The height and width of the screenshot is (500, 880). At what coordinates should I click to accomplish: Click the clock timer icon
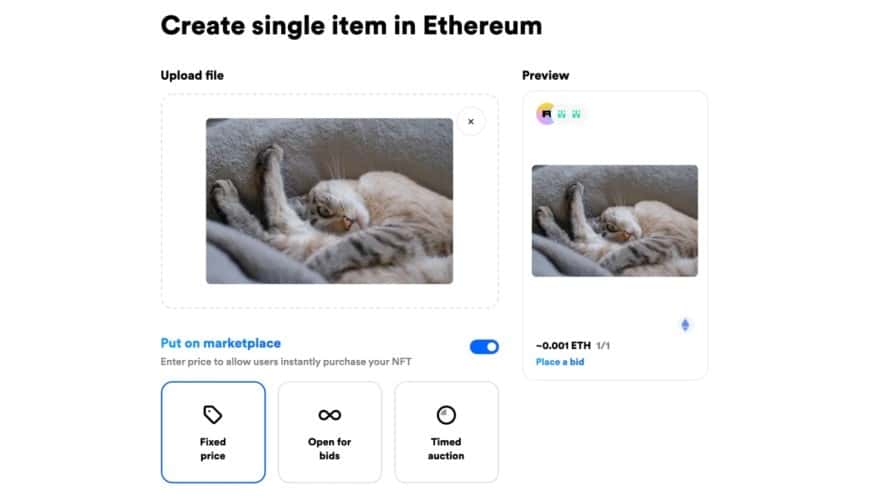[446, 414]
